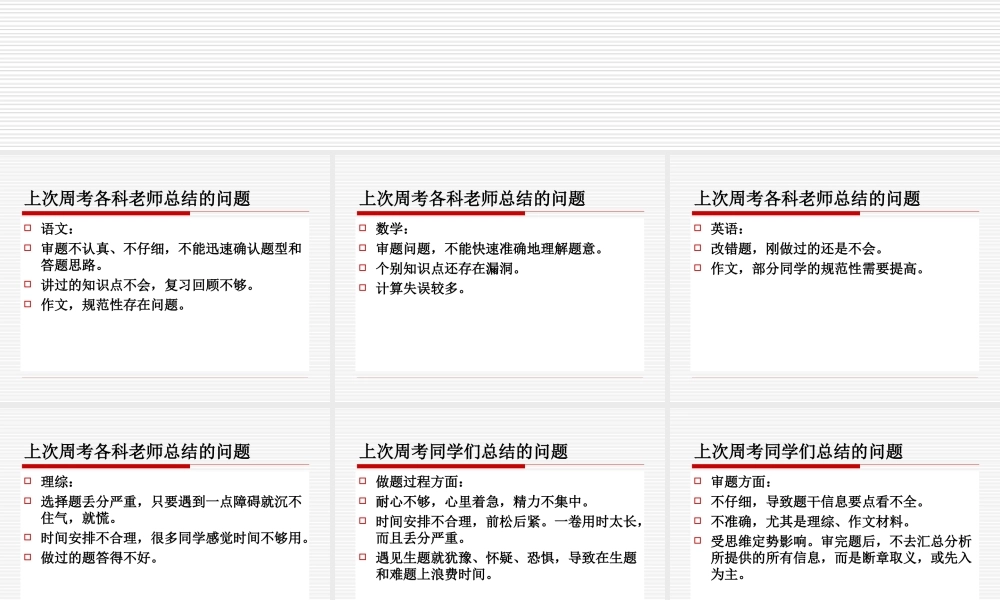This screenshot has width=1000, height=600.
Task: Open the slide starting with 语文
Action: 165,279
